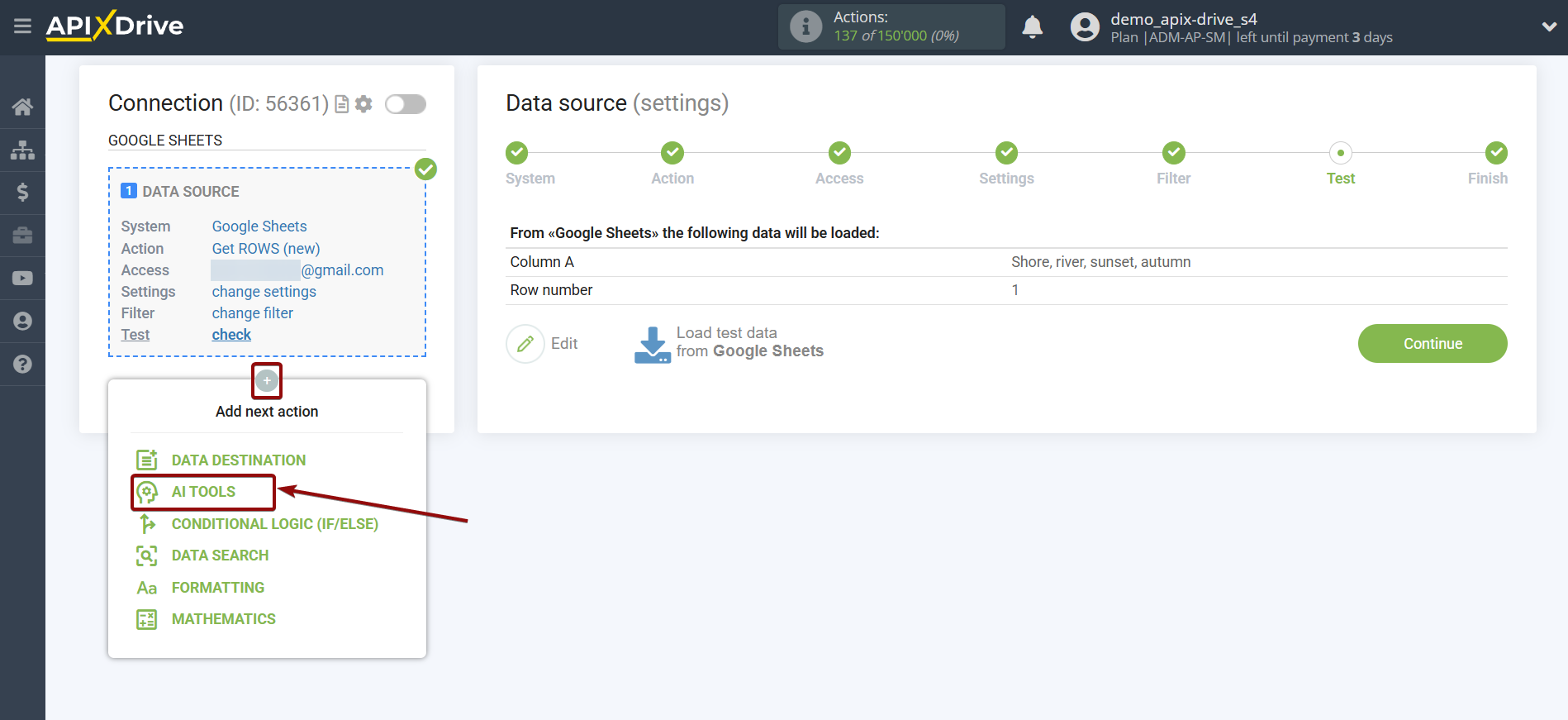This screenshot has height=720, width=1568.
Task: Click the plus add next action button
Action: coord(266,380)
